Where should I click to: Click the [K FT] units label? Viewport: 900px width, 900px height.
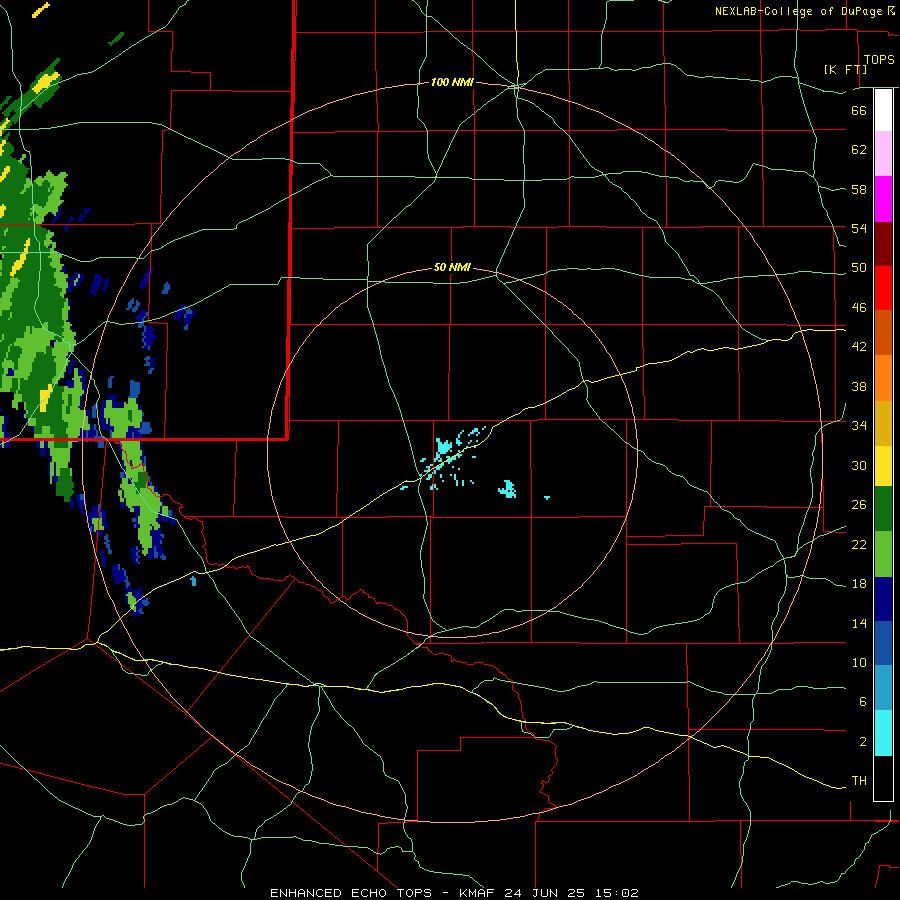pyautogui.click(x=845, y=69)
